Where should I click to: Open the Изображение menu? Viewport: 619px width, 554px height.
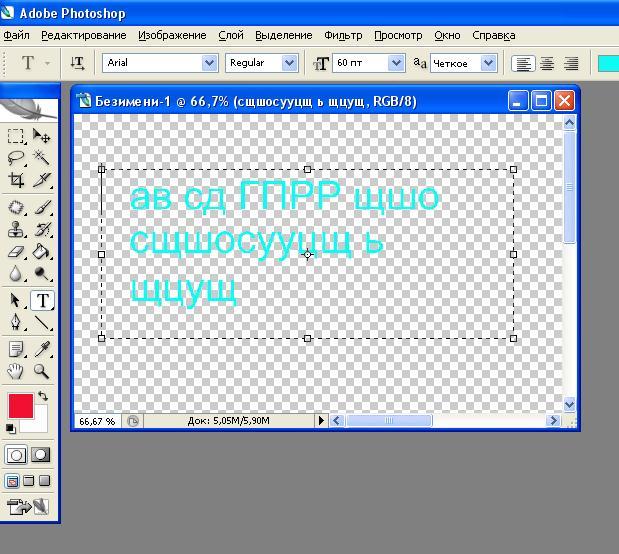[172, 36]
